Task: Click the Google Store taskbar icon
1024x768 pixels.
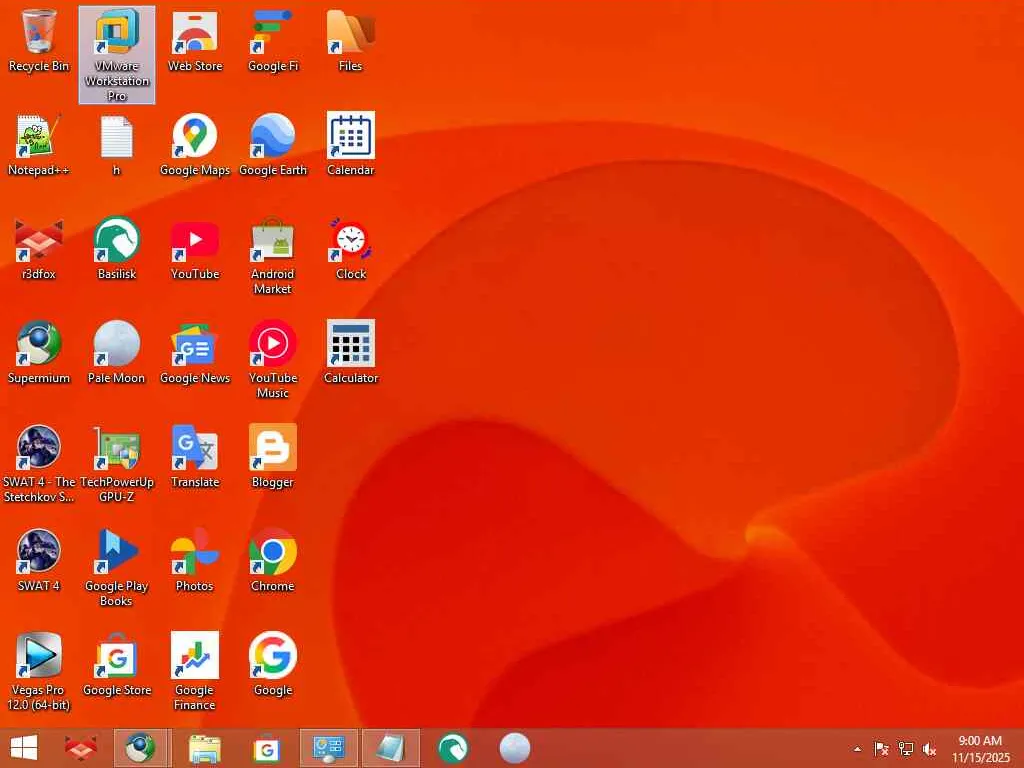Action: pyautogui.click(x=266, y=748)
